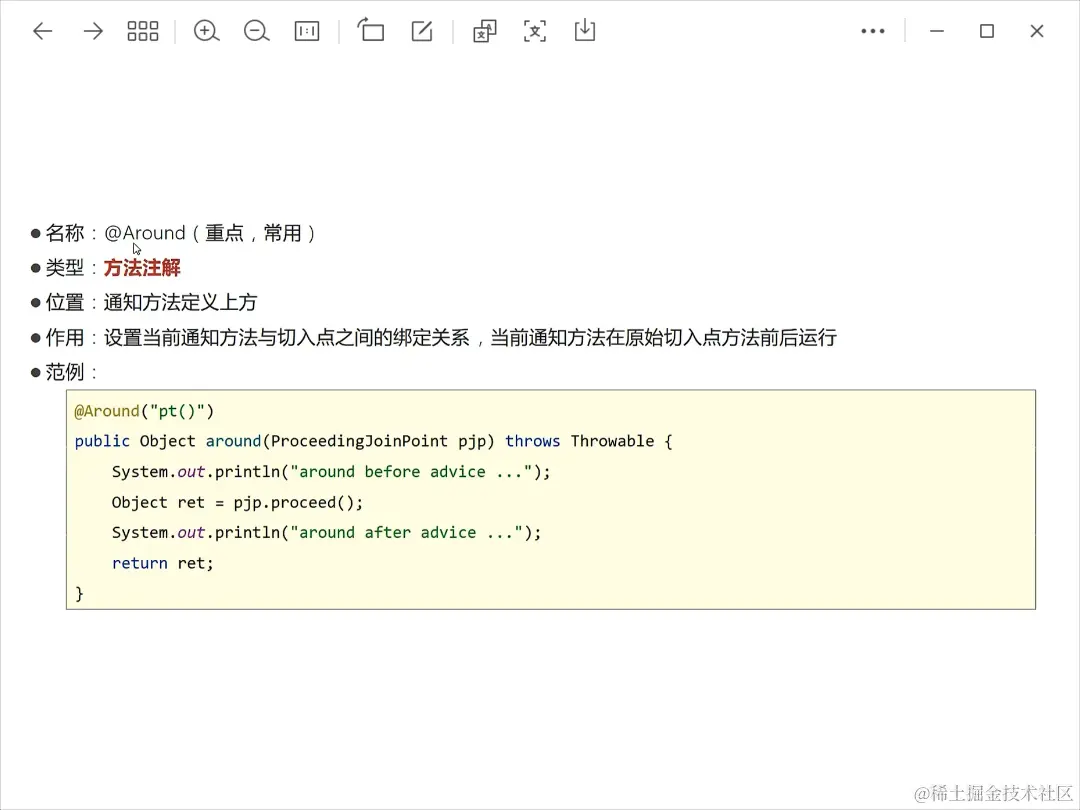Go to the next image with the forward arrow
1080x810 pixels.
(93, 31)
